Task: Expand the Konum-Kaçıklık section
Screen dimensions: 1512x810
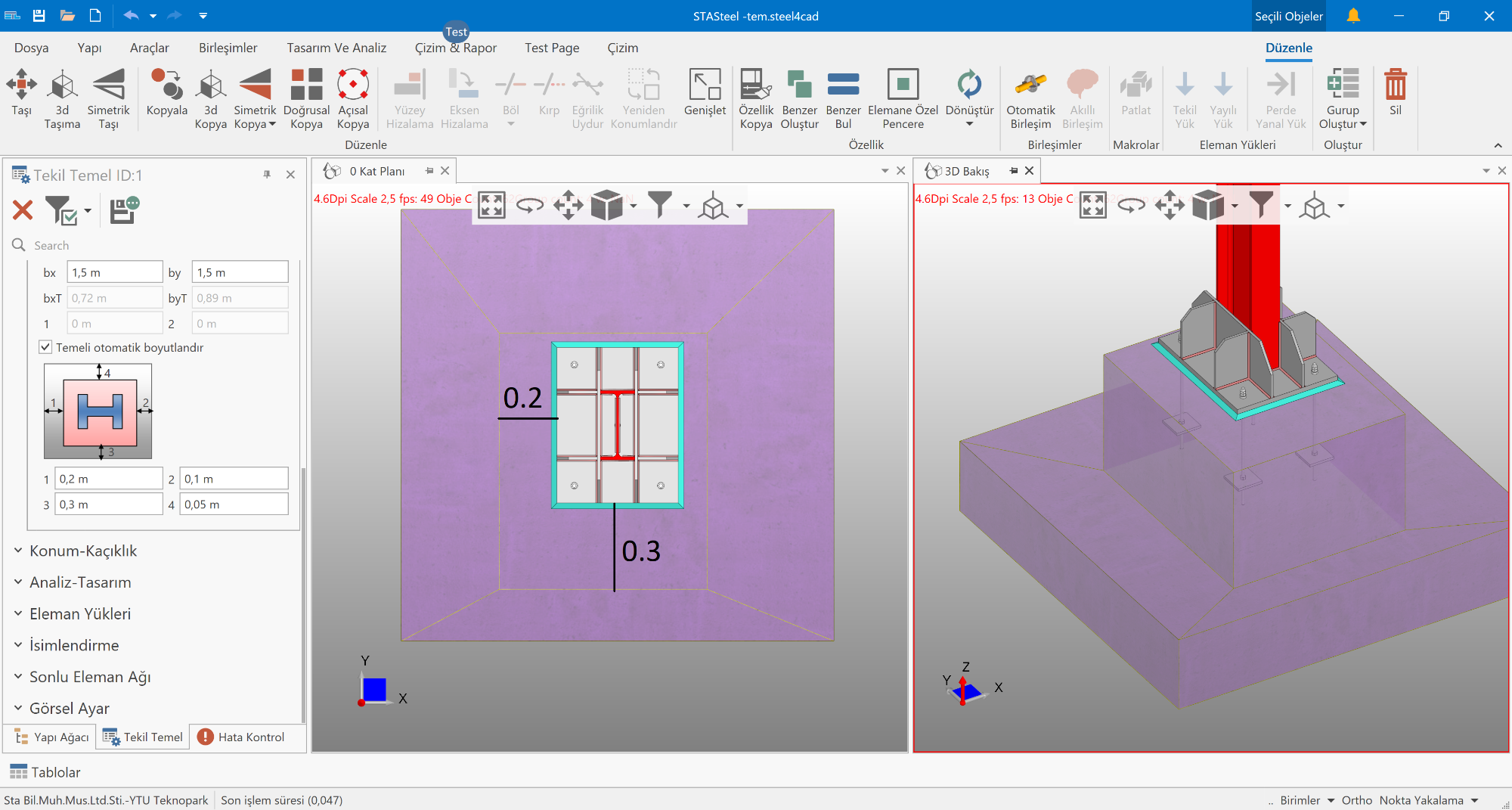Action: [x=83, y=551]
